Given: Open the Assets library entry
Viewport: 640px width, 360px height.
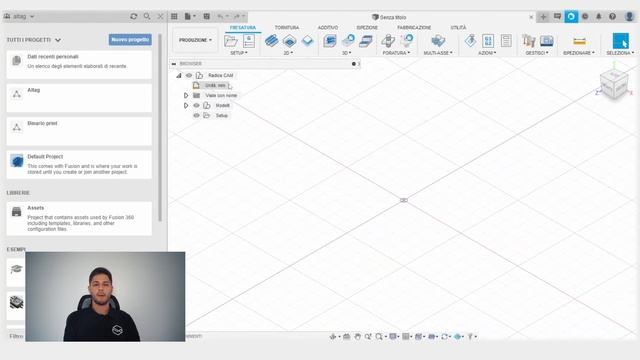Looking at the screenshot, I should 79,218.
